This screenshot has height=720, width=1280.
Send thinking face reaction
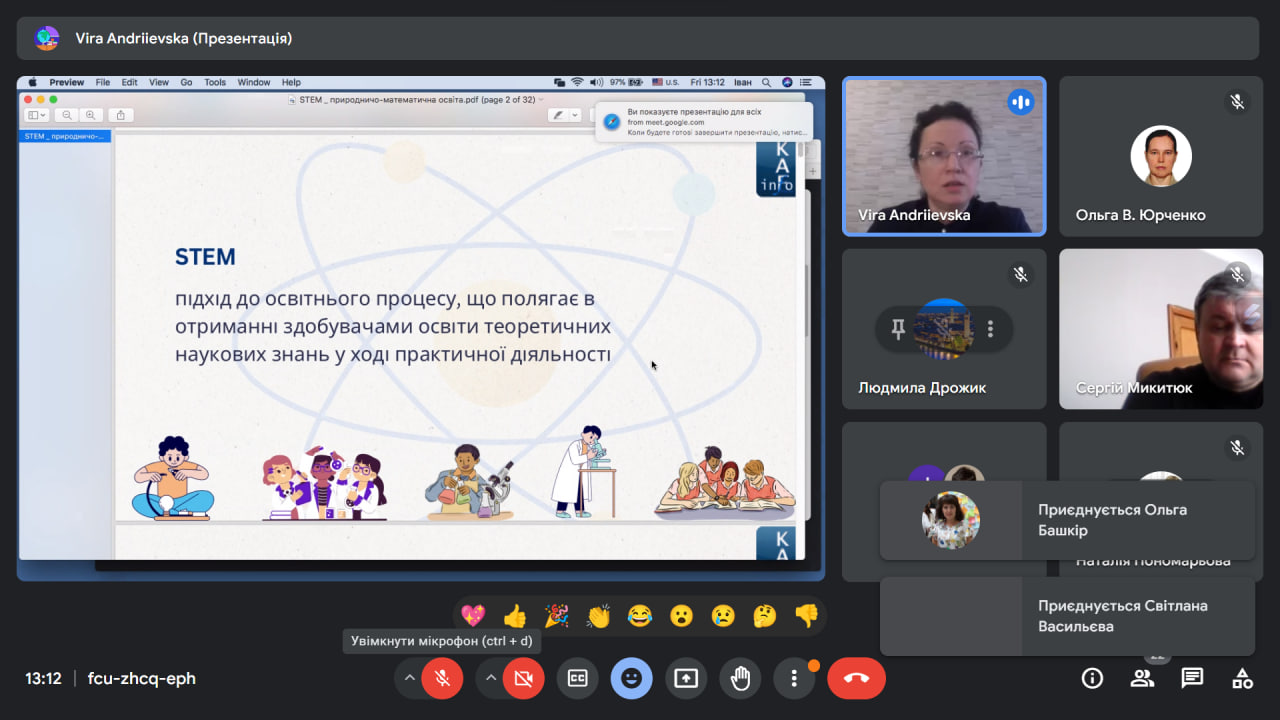pos(765,616)
